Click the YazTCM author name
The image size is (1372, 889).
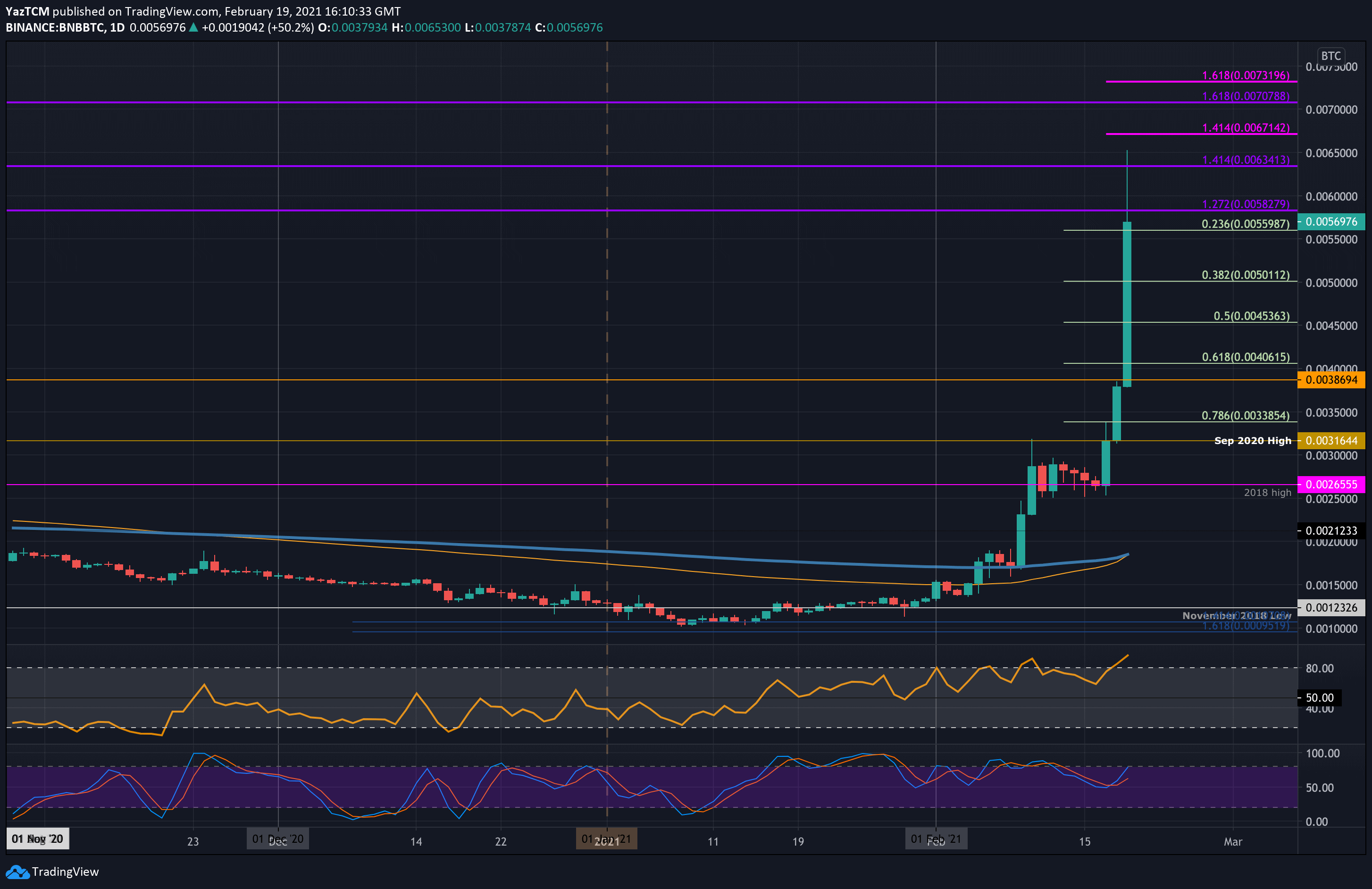(27, 11)
